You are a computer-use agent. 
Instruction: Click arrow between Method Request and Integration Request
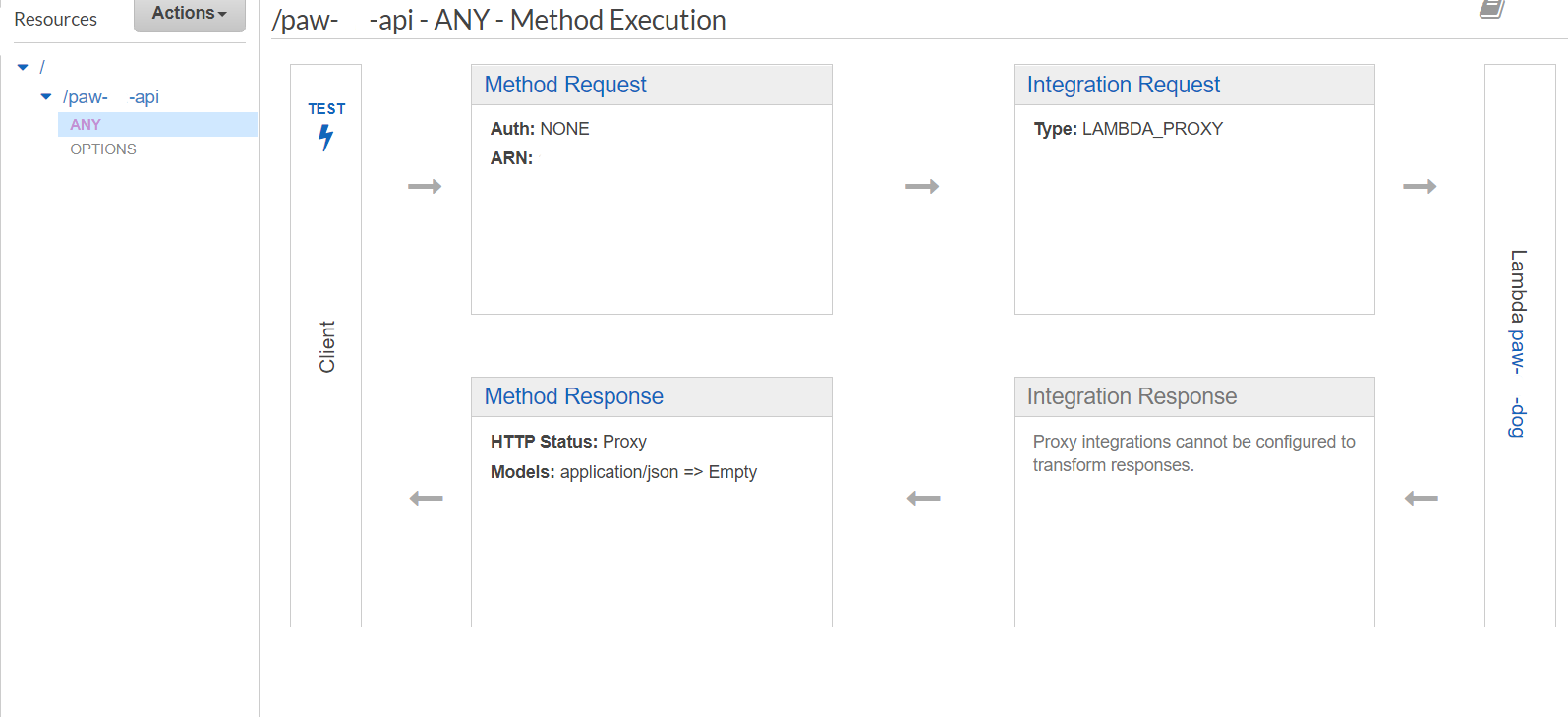click(922, 186)
